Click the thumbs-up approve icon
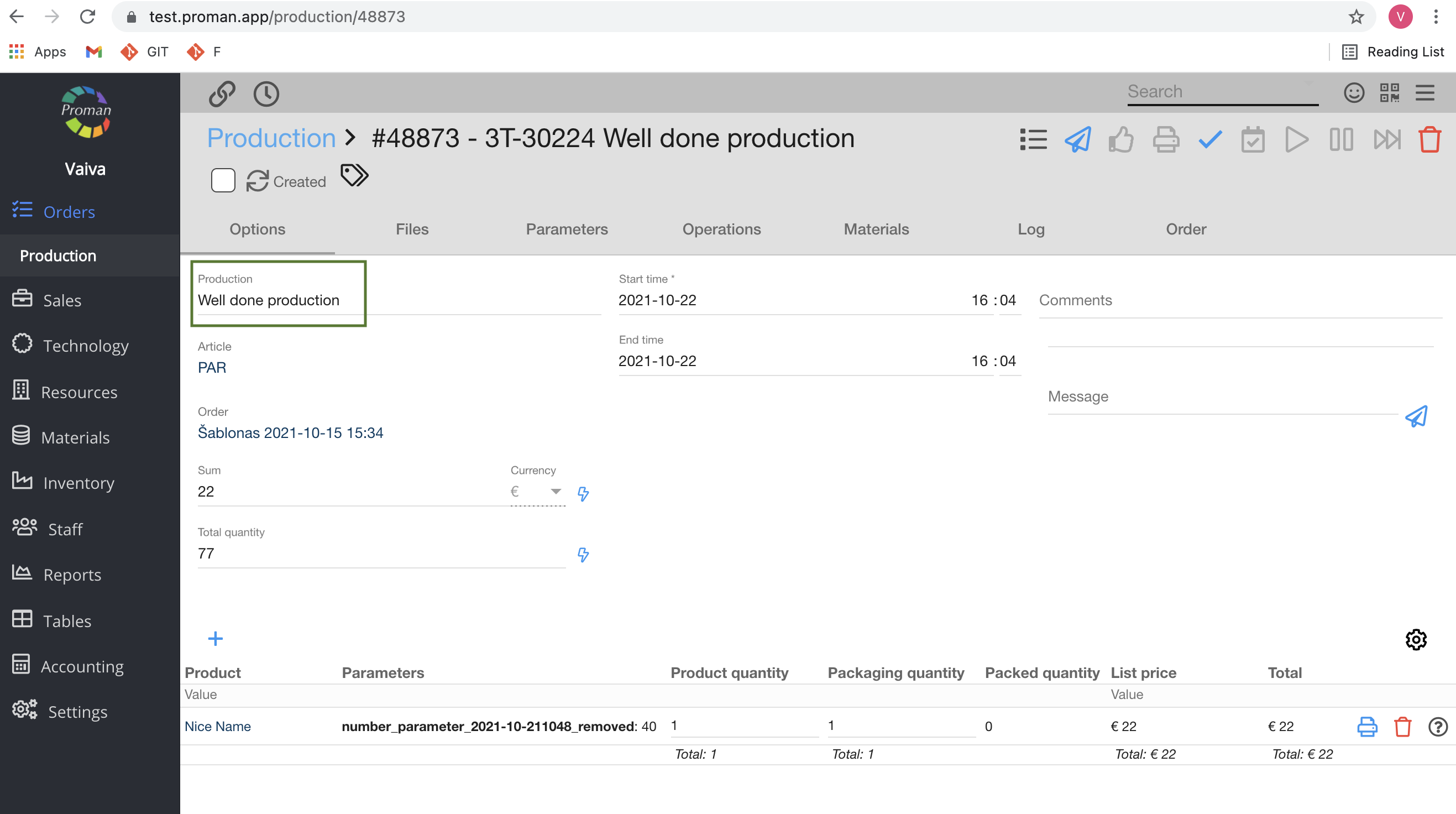Screen dimensions: 1456x814 (1121, 139)
